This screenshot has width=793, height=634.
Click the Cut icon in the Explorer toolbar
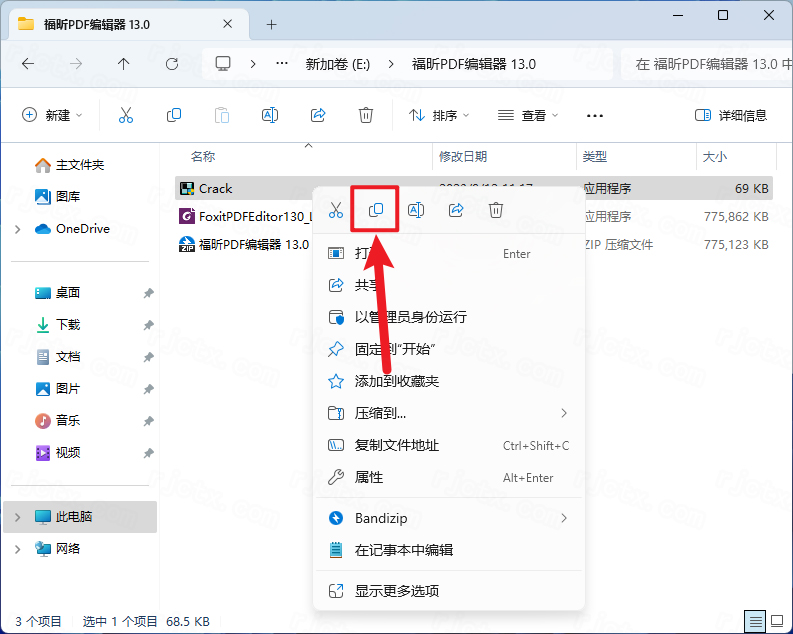click(125, 115)
